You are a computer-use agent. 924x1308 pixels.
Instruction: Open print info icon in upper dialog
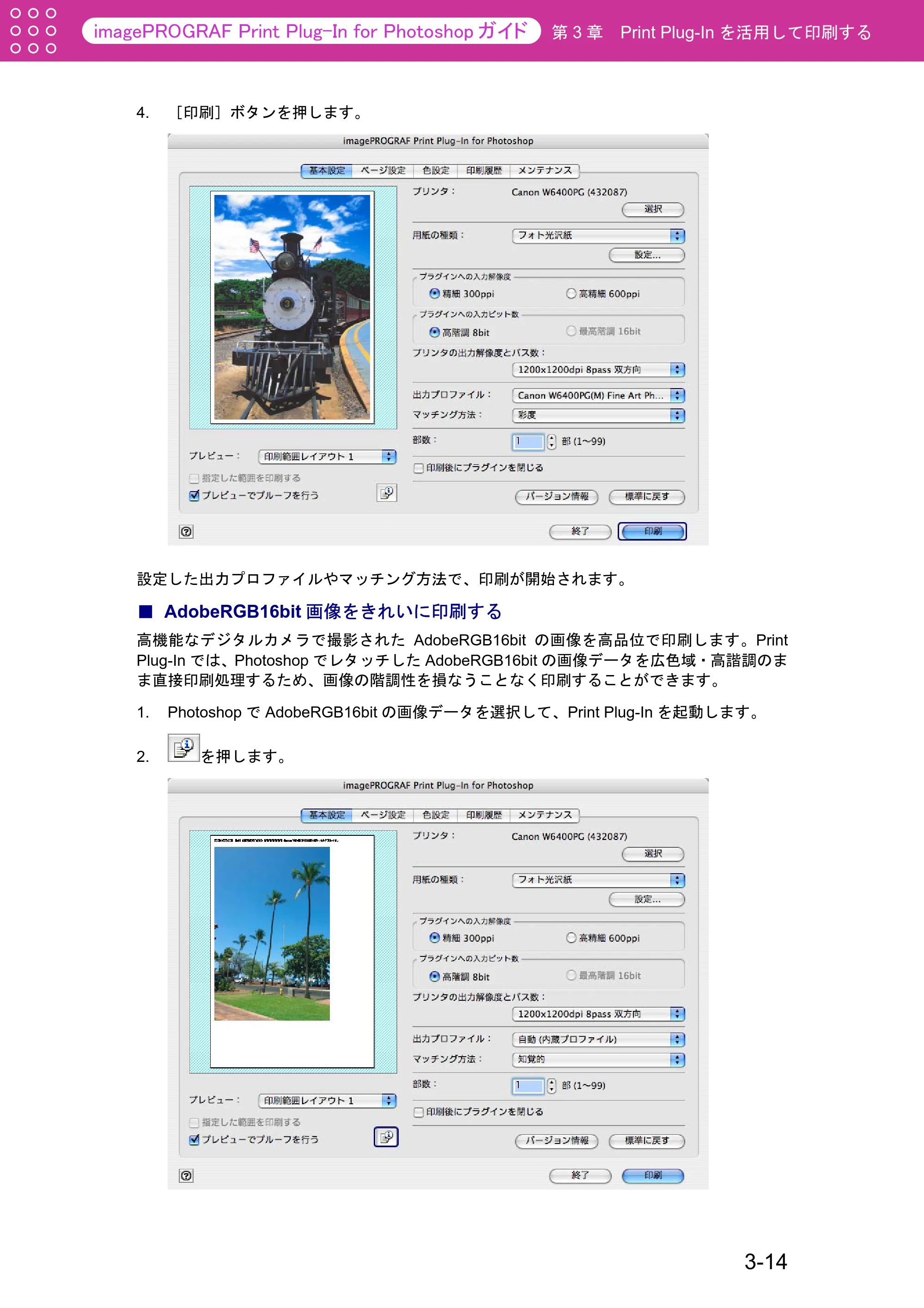386,493
